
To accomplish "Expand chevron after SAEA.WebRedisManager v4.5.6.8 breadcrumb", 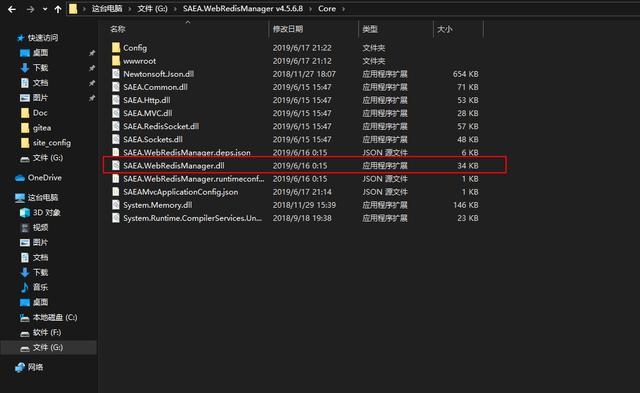I will (x=311, y=9).
